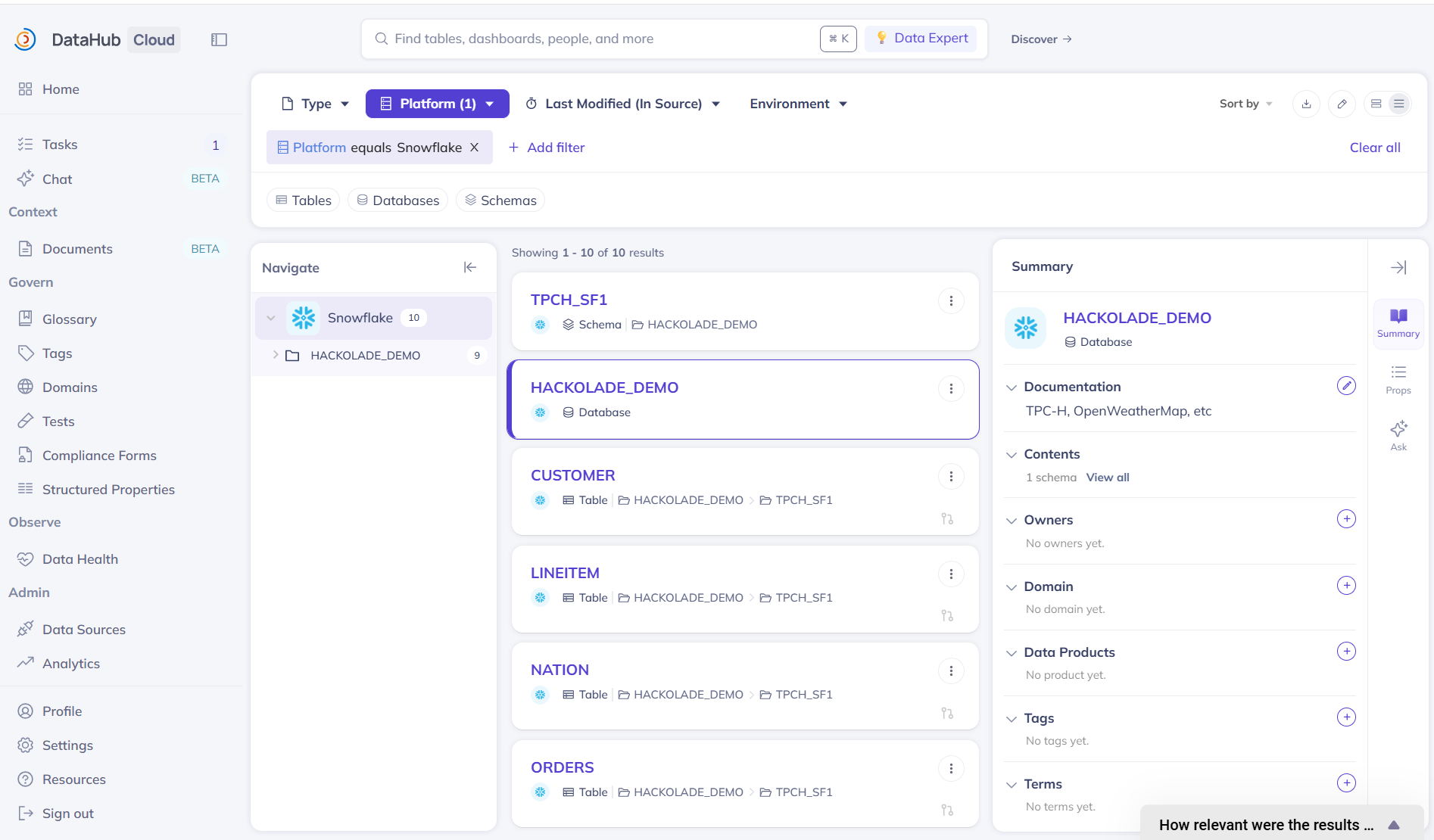The width and height of the screenshot is (1434, 840).
Task: Open the Props panel icon
Action: point(1398,379)
